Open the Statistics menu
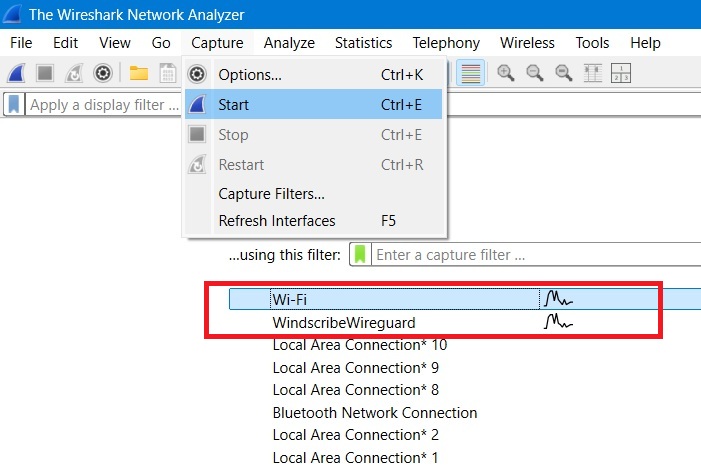 pos(363,43)
